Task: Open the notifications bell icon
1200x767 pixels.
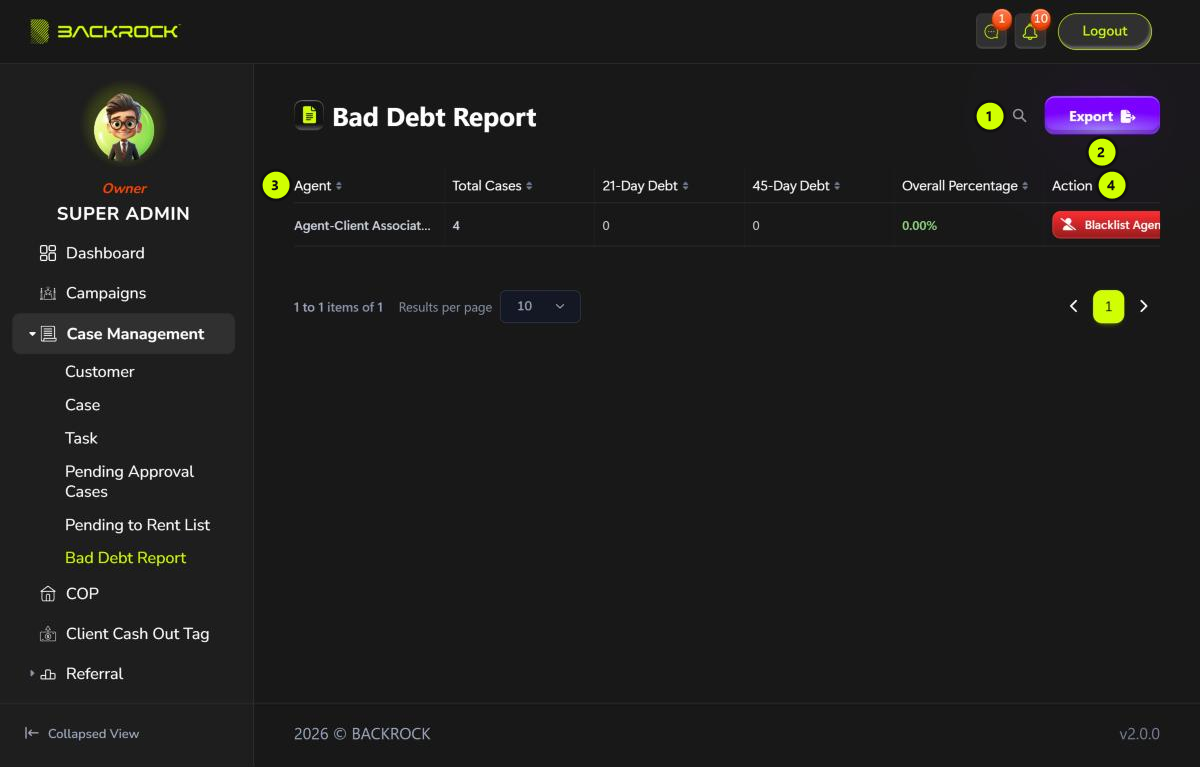Action: pos(1030,32)
